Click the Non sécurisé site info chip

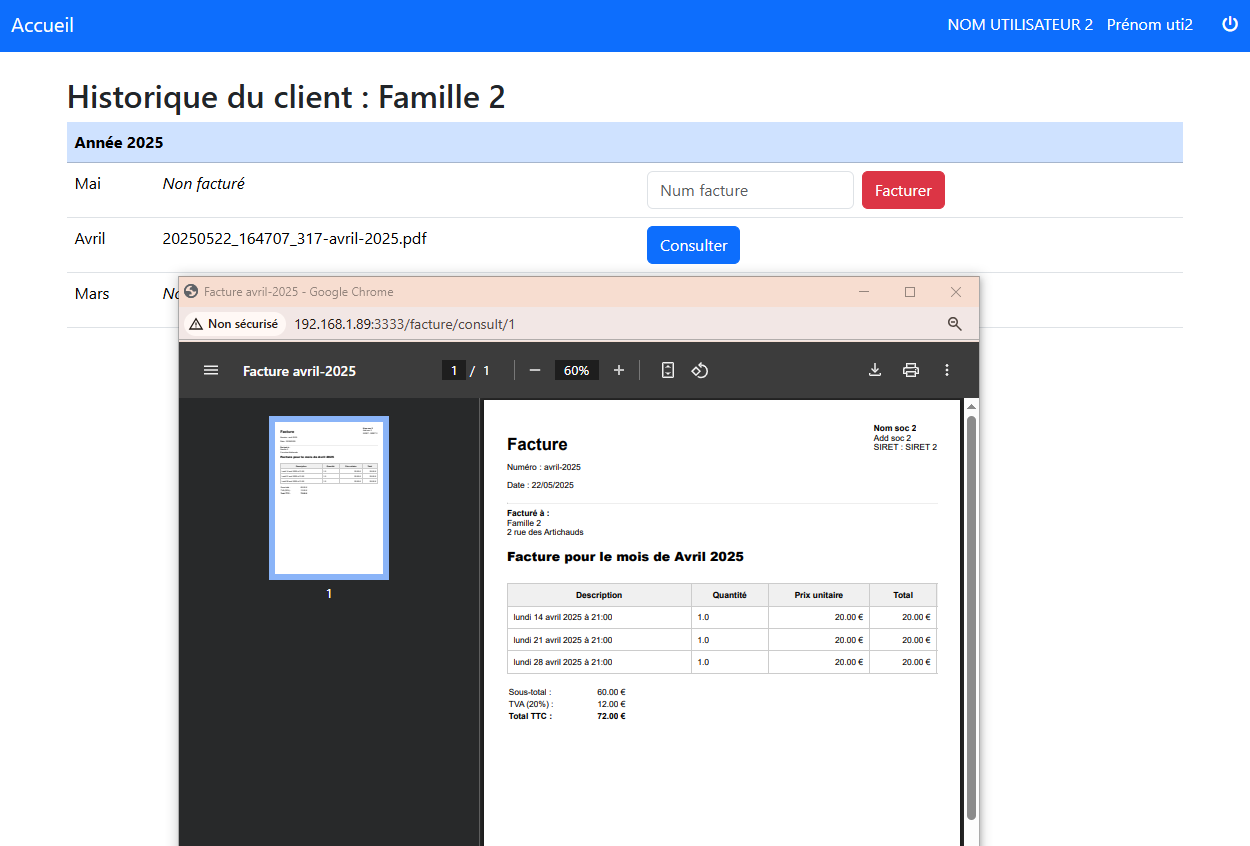tap(235, 324)
